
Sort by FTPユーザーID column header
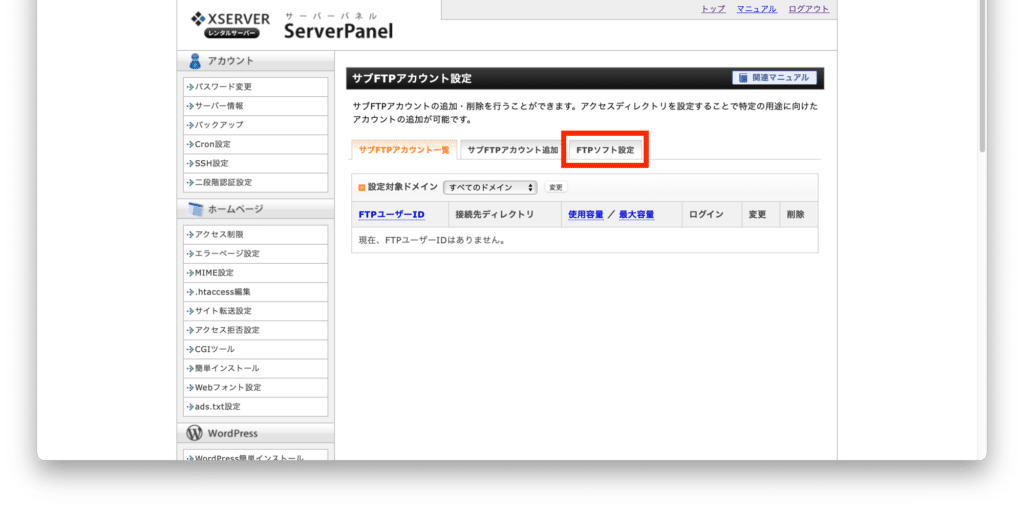tap(391, 214)
